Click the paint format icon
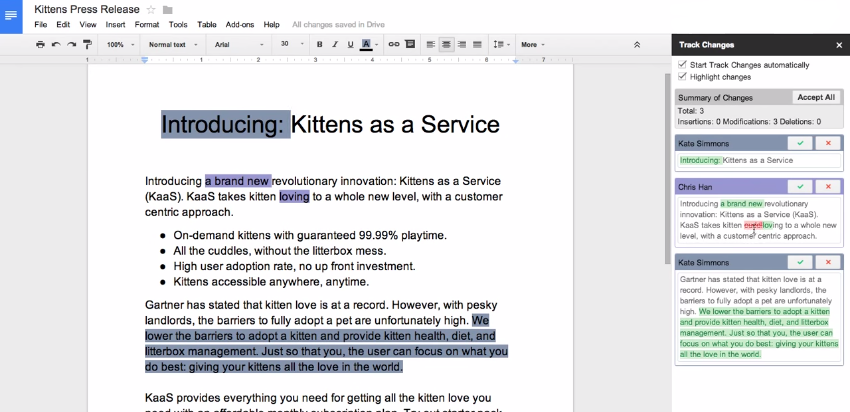The height and width of the screenshot is (412, 850). tap(87, 44)
